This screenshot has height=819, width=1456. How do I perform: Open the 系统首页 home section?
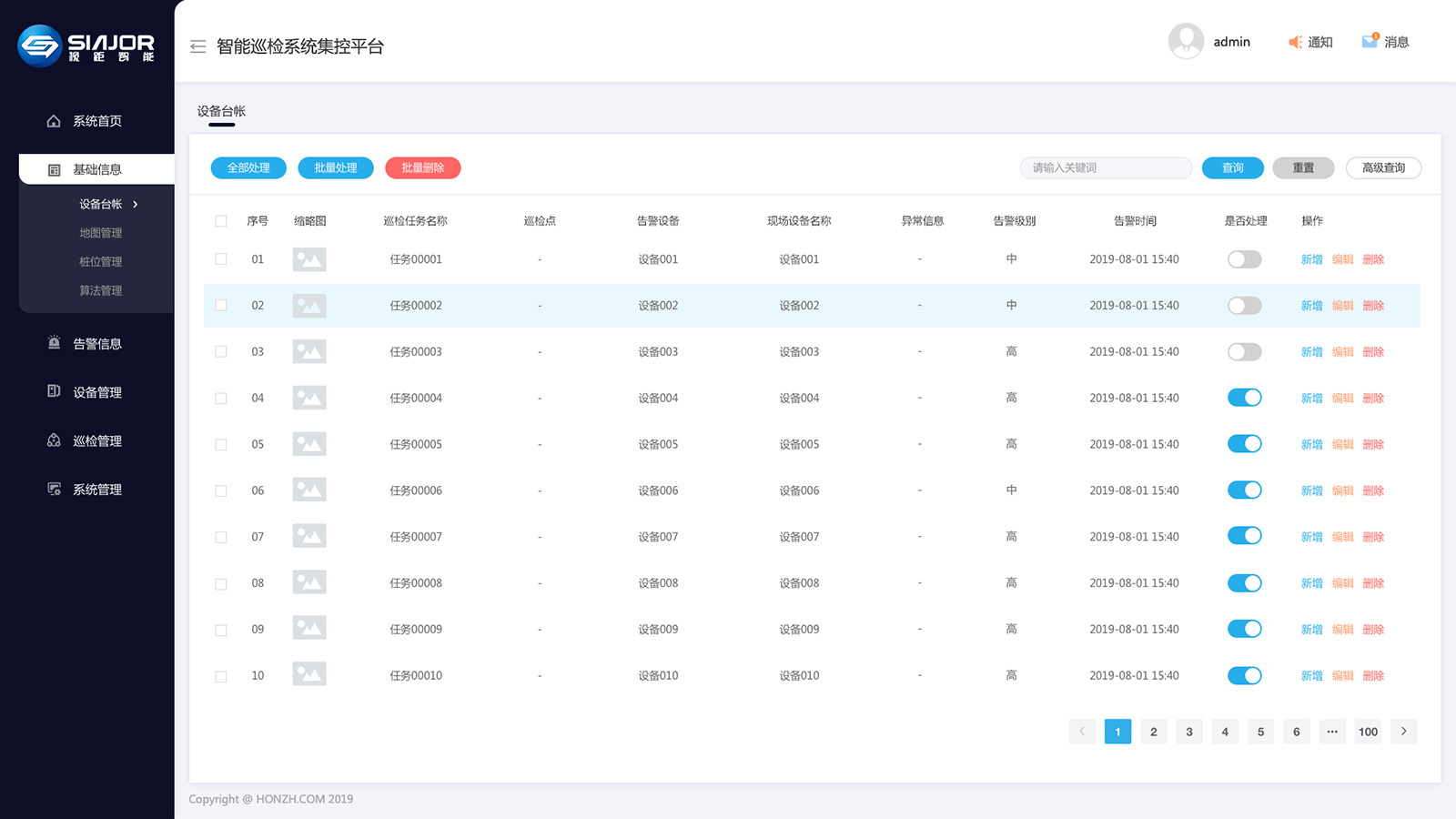coord(96,121)
